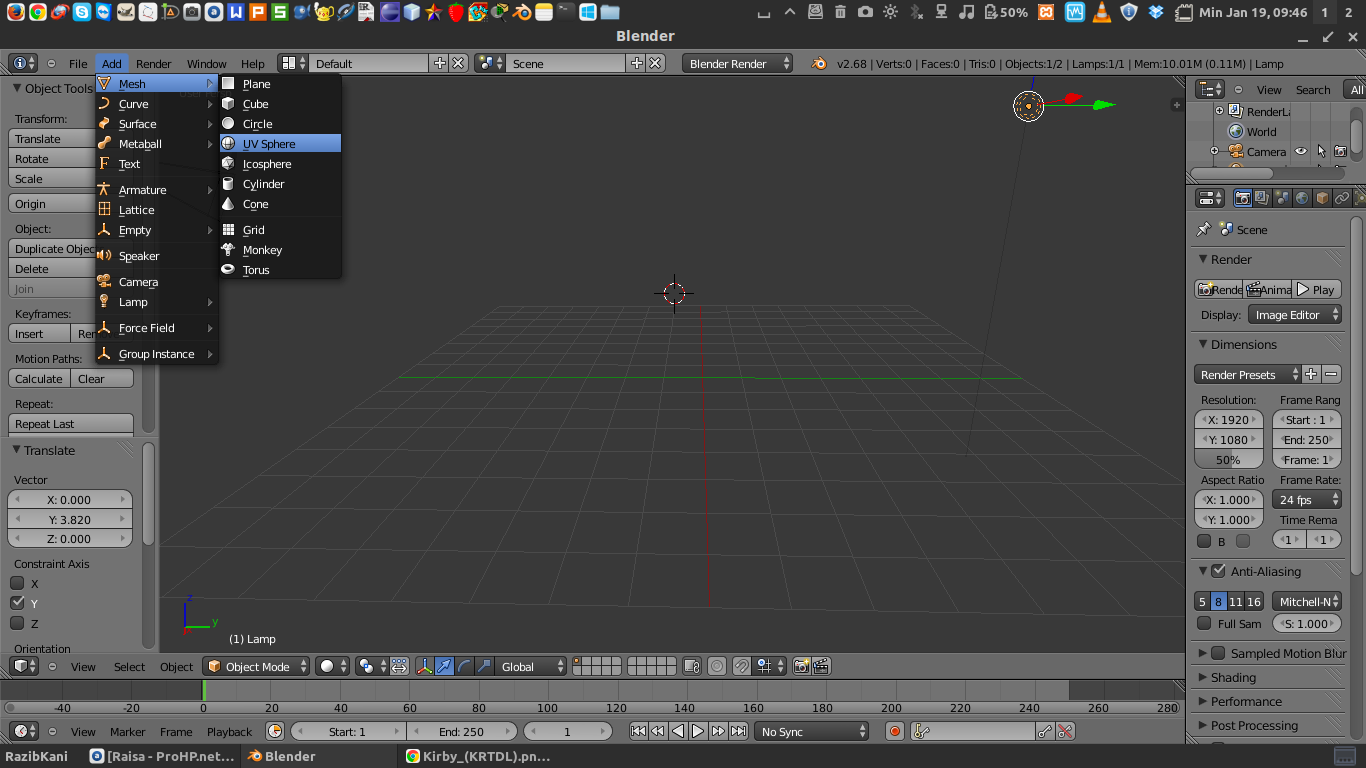Open the Object Mode dropdown
The height and width of the screenshot is (768, 1366).
pyautogui.click(x=257, y=666)
